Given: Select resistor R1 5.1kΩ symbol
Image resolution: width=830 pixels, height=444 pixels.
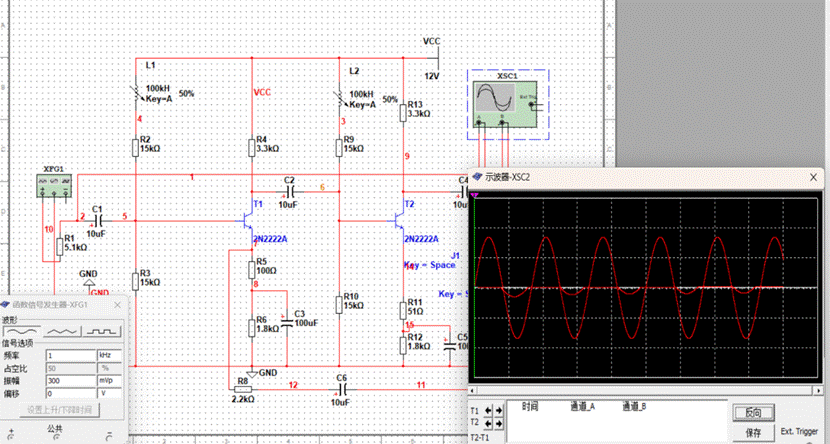Looking at the screenshot, I should coord(59,247).
